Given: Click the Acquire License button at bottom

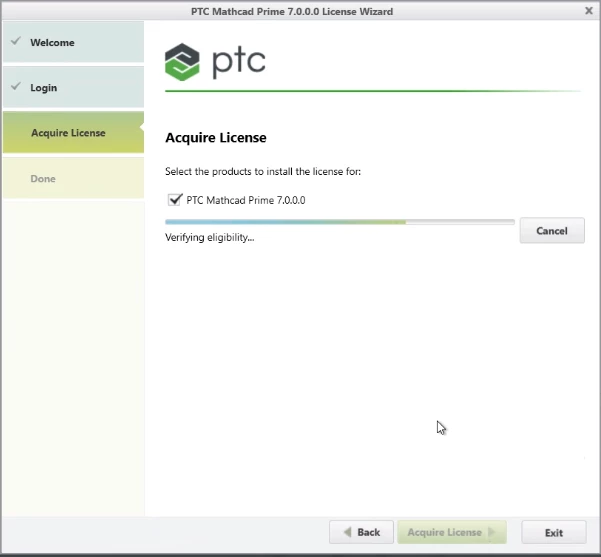Looking at the screenshot, I should click(x=452, y=532).
